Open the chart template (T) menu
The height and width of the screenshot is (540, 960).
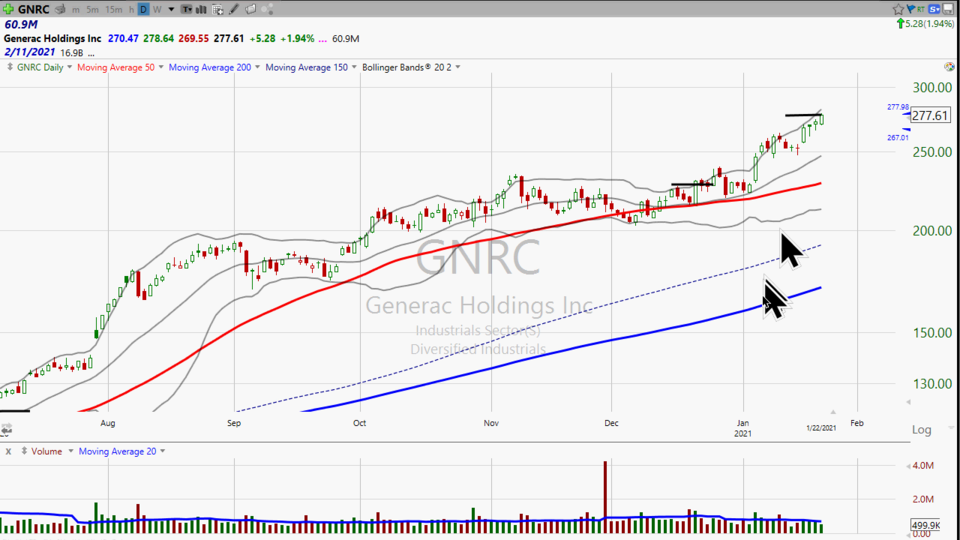[x=187, y=9]
